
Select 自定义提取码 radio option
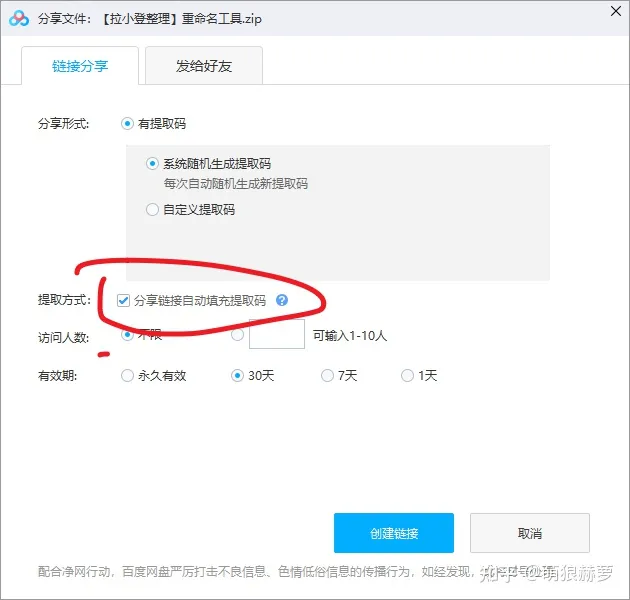click(152, 209)
